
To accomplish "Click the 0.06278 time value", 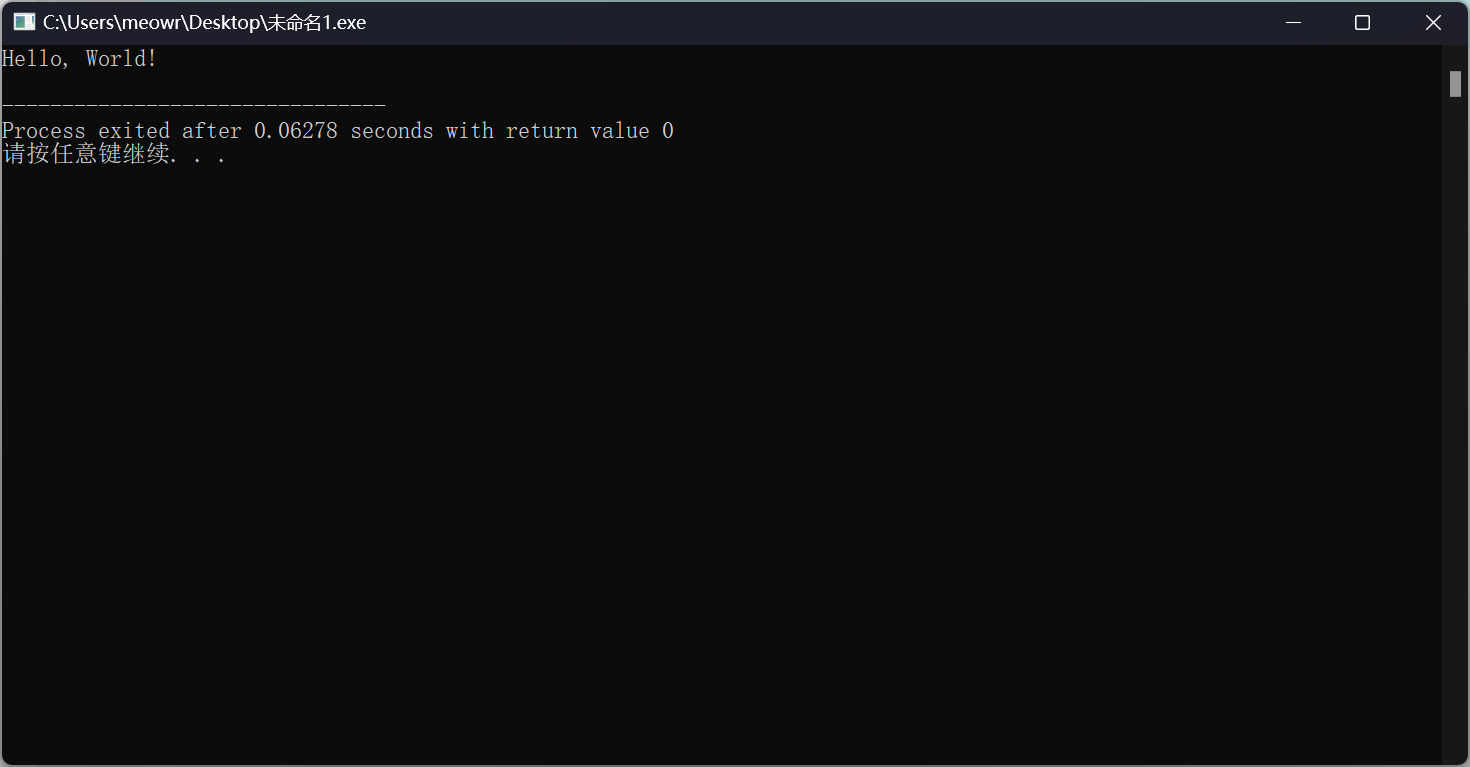I will (295, 131).
